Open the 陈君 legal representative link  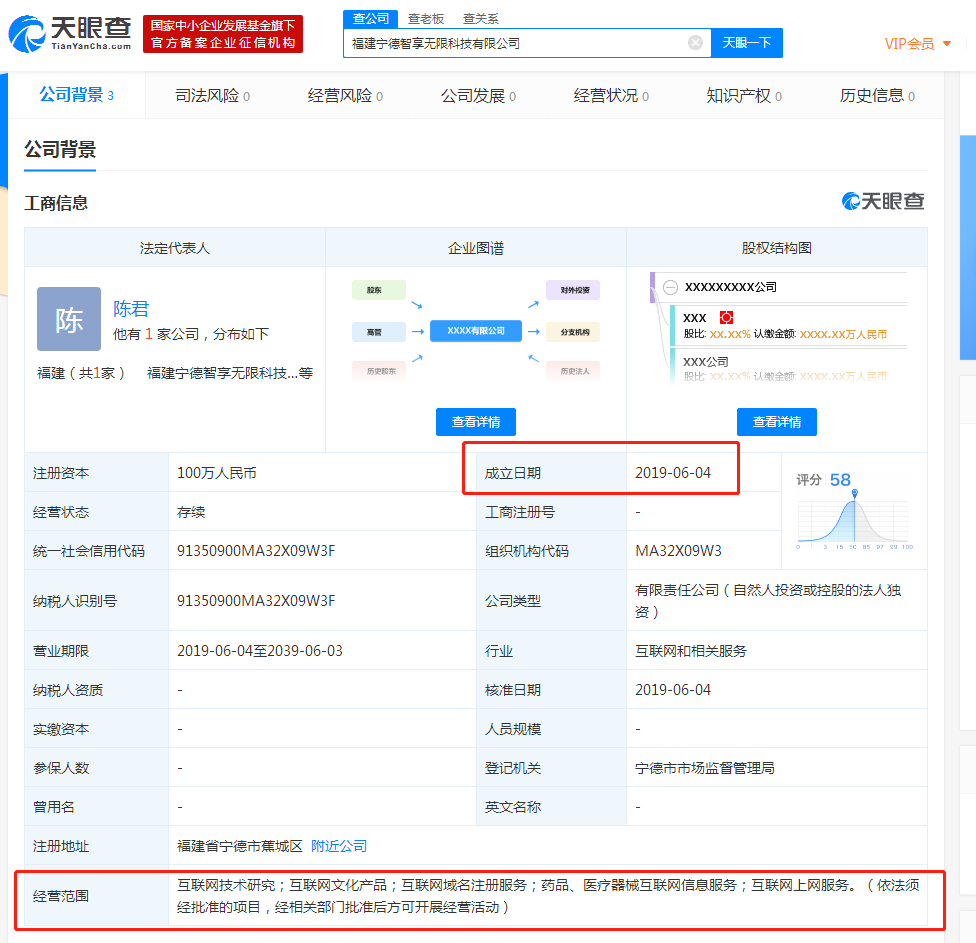(x=131, y=309)
